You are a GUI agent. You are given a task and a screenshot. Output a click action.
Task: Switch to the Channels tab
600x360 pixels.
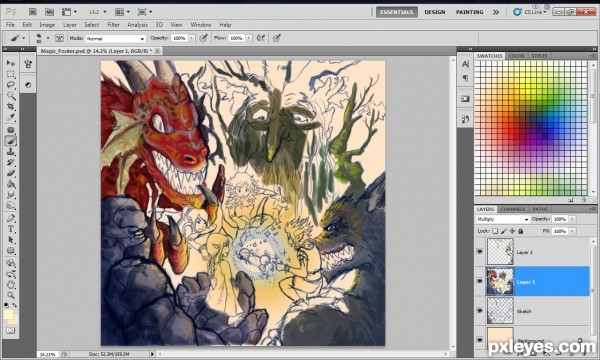(513, 209)
